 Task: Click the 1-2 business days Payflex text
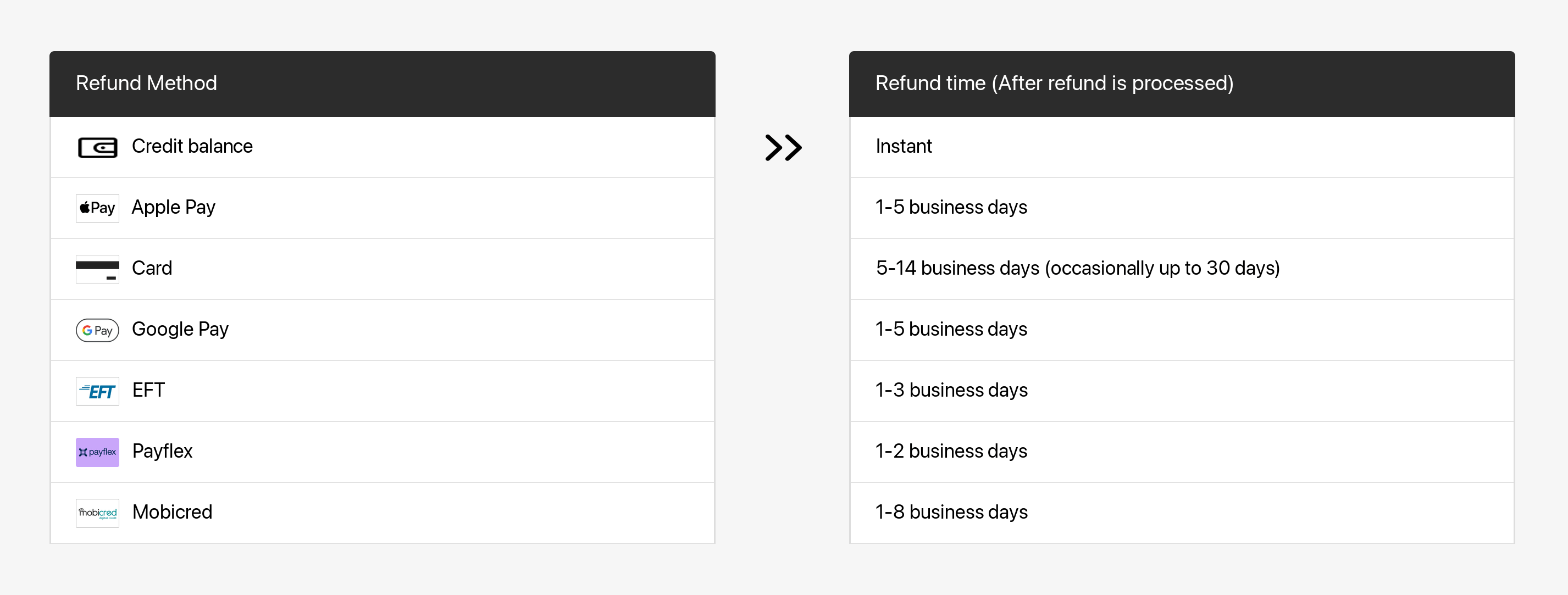(951, 452)
